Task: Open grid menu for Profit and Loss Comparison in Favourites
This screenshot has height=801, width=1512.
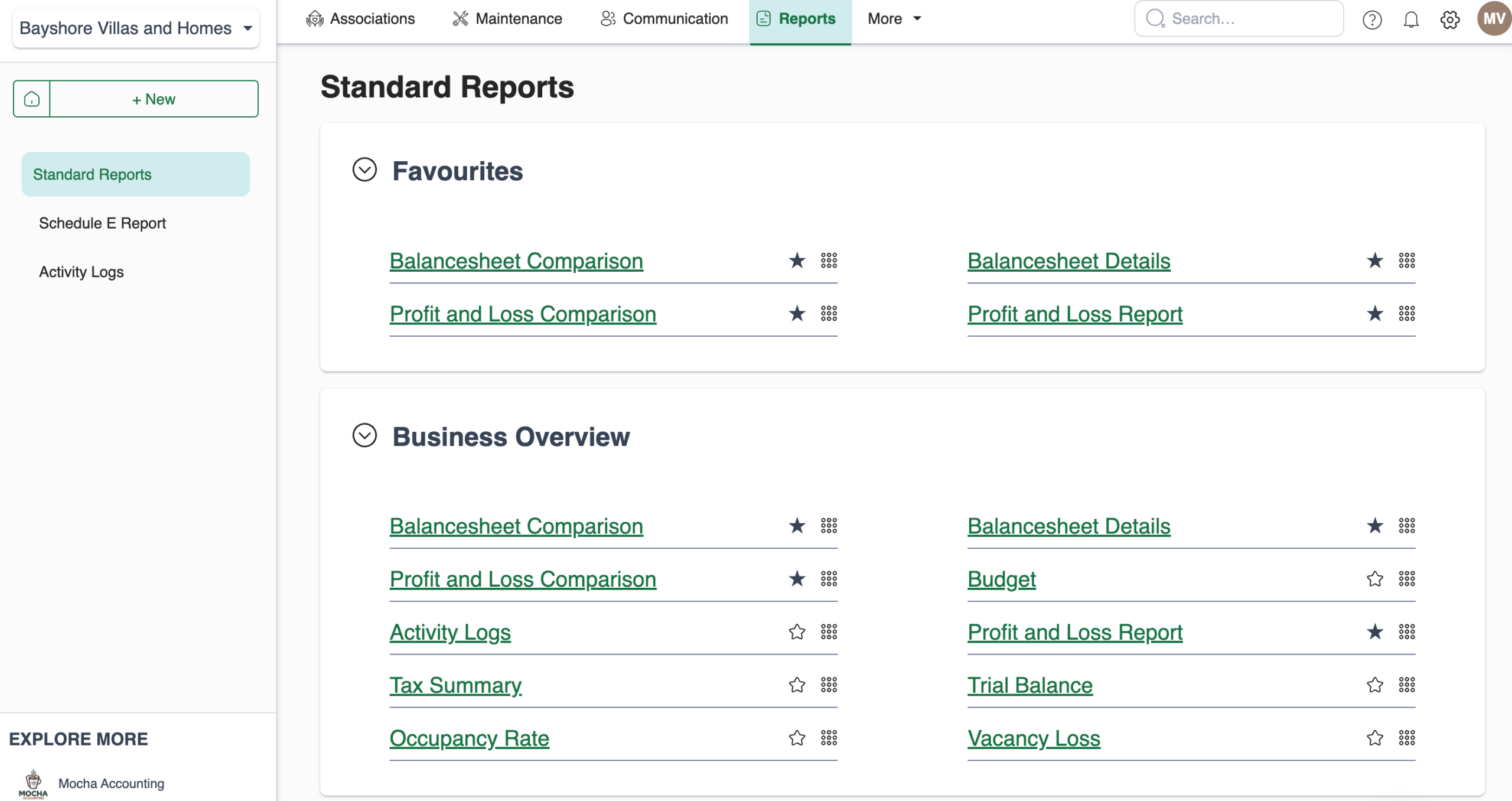Action: point(829,314)
